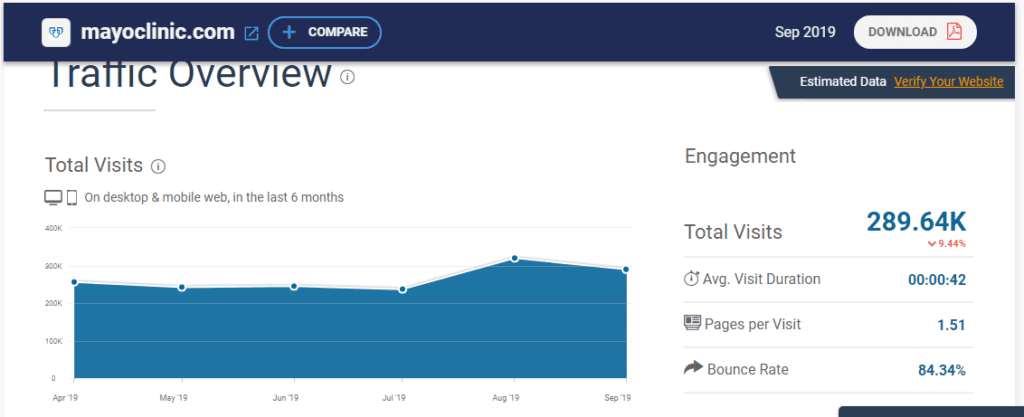Click the Sep '19 data point on chart
Screen dimensions: 1024x417
tap(625, 269)
